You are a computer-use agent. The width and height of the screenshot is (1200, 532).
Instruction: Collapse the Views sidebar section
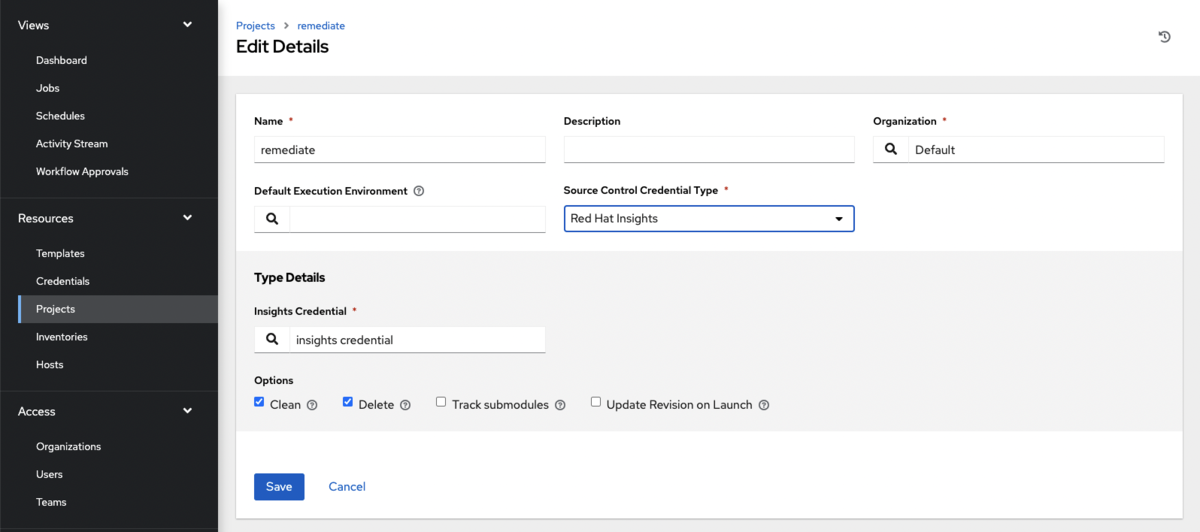[x=187, y=25]
